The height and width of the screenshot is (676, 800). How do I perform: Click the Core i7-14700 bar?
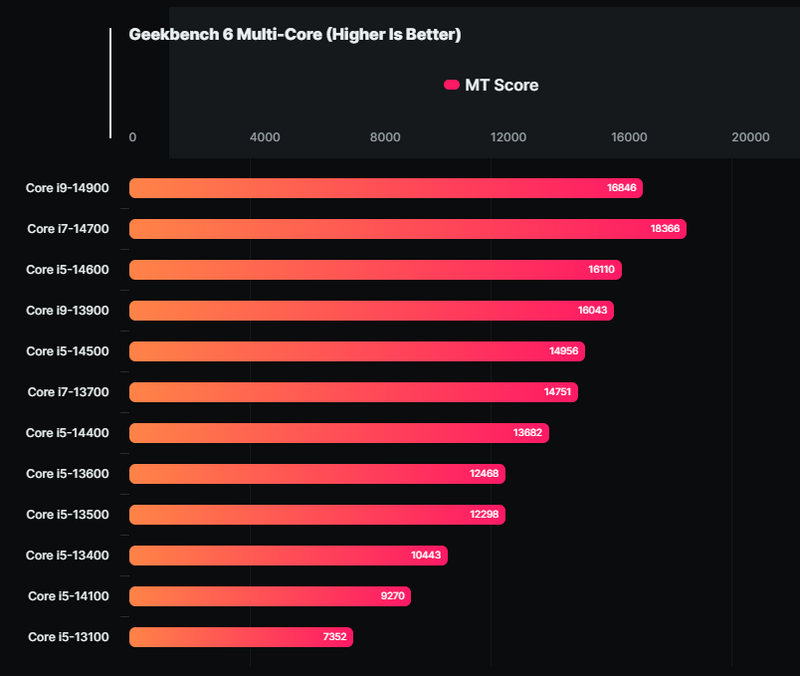407,229
